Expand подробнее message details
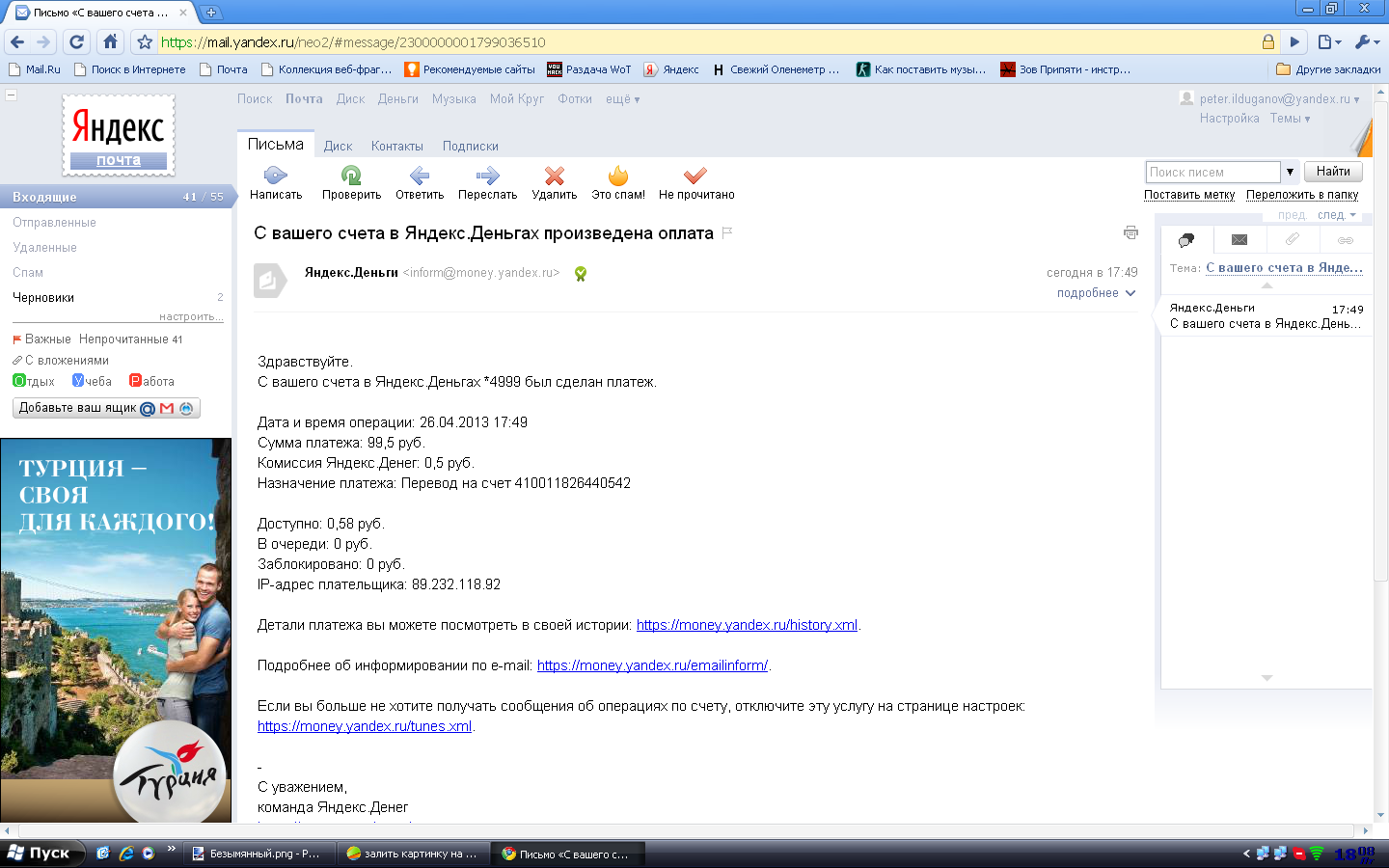The height and width of the screenshot is (868, 1389). click(x=1096, y=293)
